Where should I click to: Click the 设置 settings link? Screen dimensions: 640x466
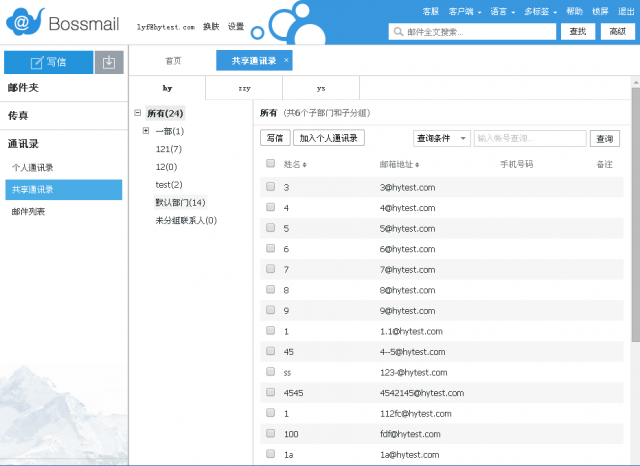coord(236,27)
